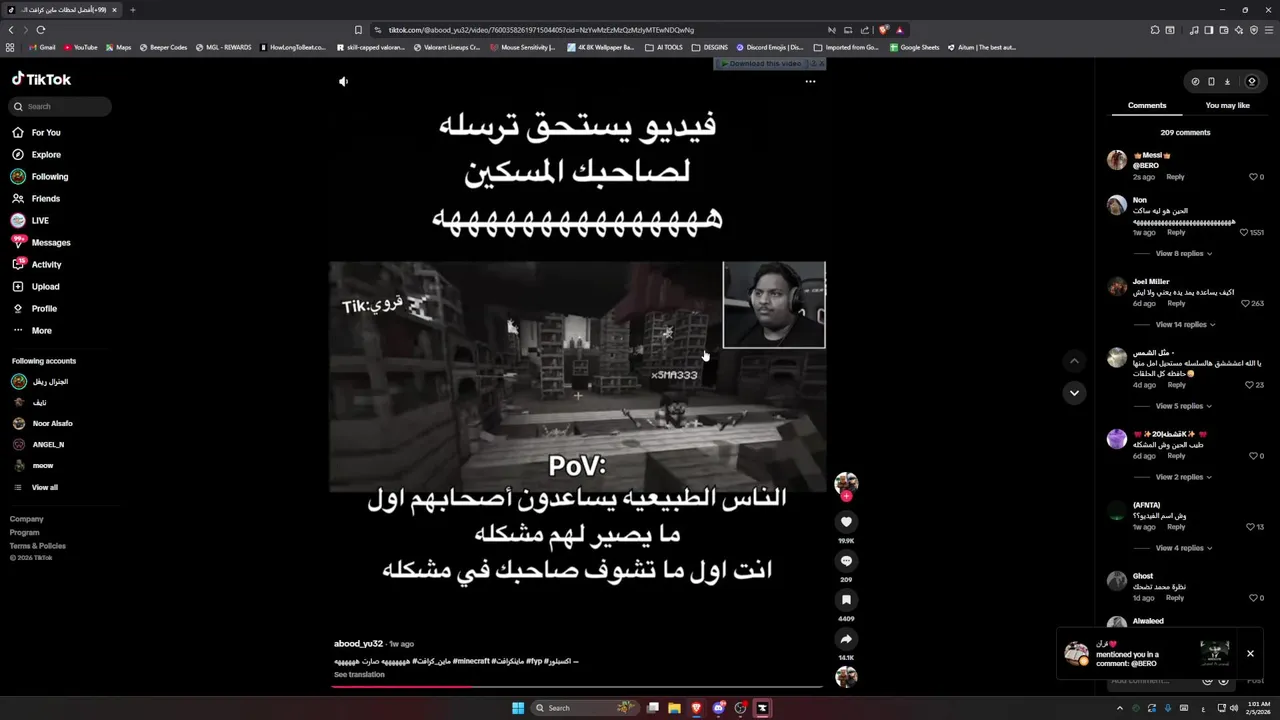Expand View 4 replies under (AFNTA)
The image size is (1280, 720).
(x=1183, y=548)
